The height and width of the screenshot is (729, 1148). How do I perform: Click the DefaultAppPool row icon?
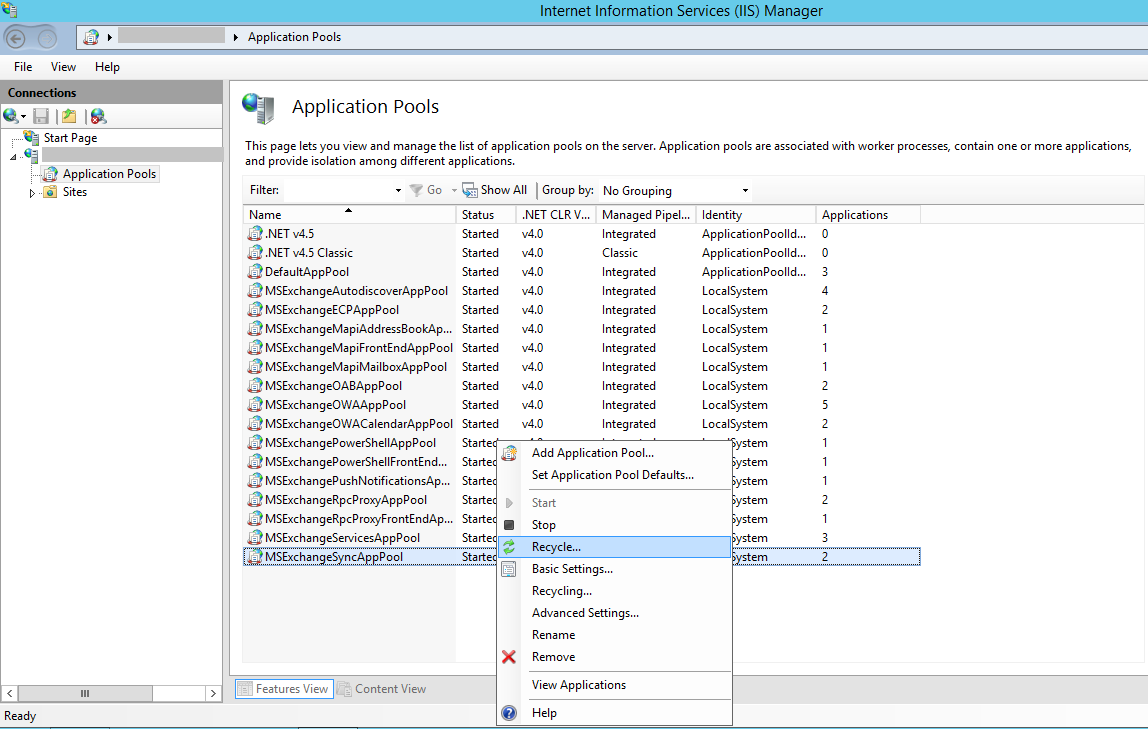click(x=255, y=272)
